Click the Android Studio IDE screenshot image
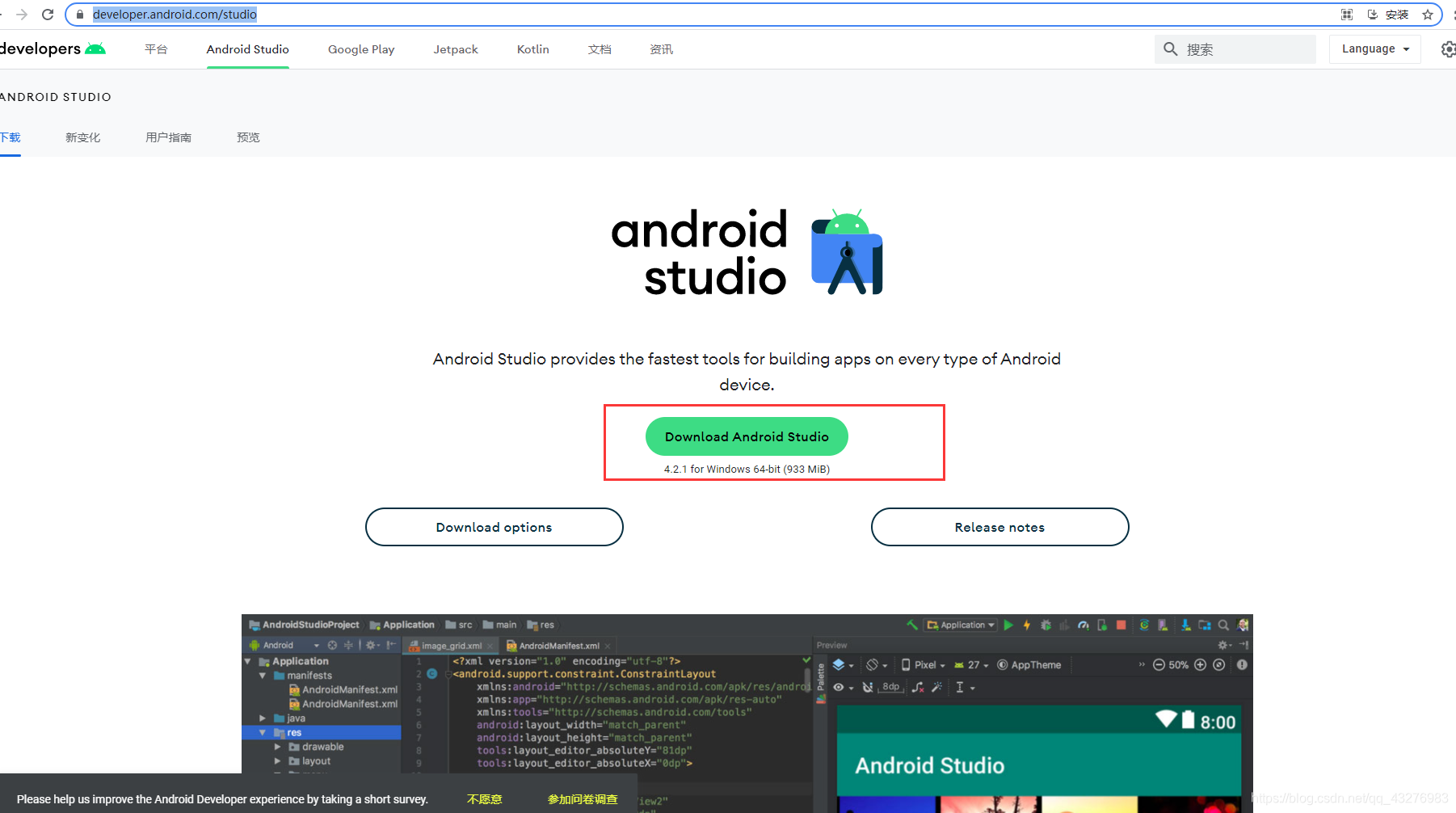This screenshot has height=813, width=1456. 747,714
